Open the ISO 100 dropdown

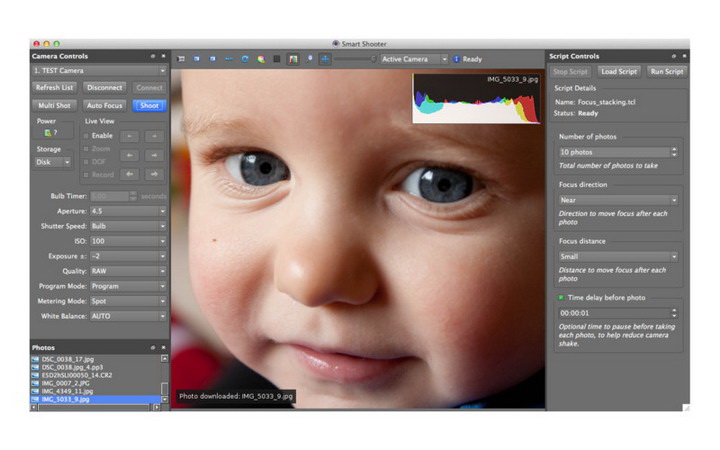tap(128, 241)
